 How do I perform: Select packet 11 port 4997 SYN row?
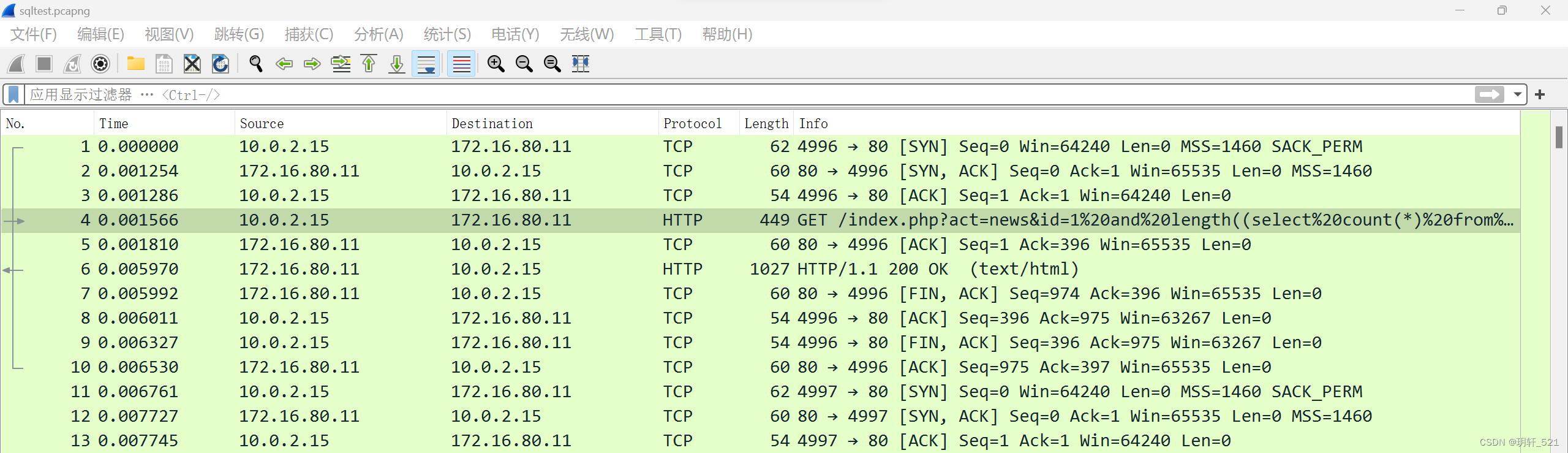tap(760, 392)
